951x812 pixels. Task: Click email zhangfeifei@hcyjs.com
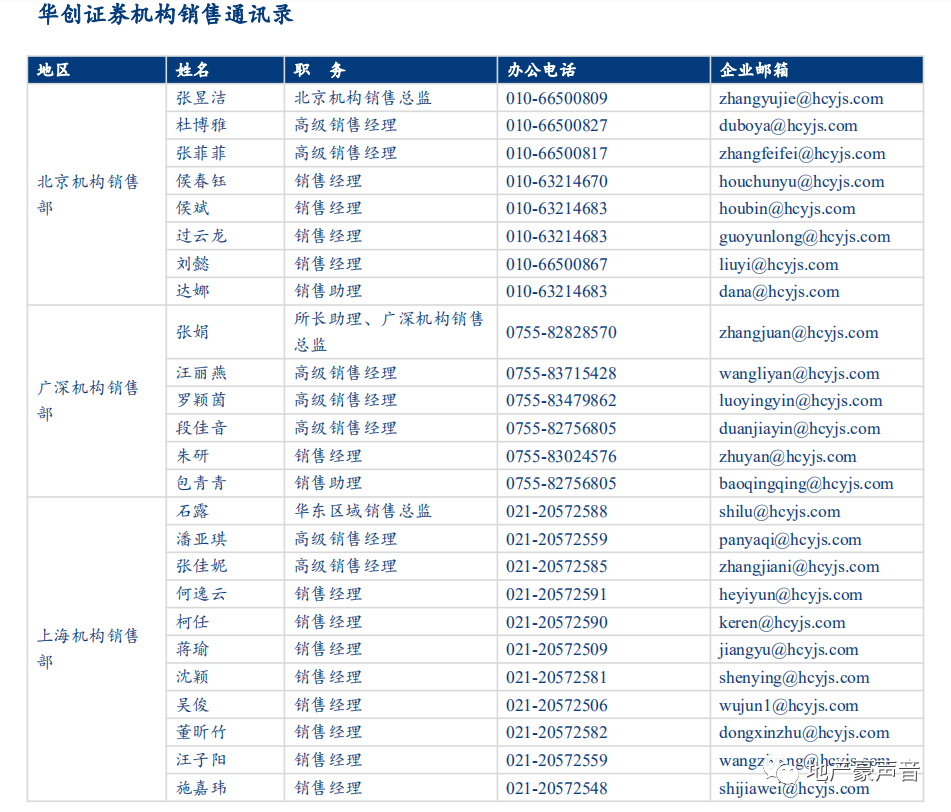coord(802,154)
